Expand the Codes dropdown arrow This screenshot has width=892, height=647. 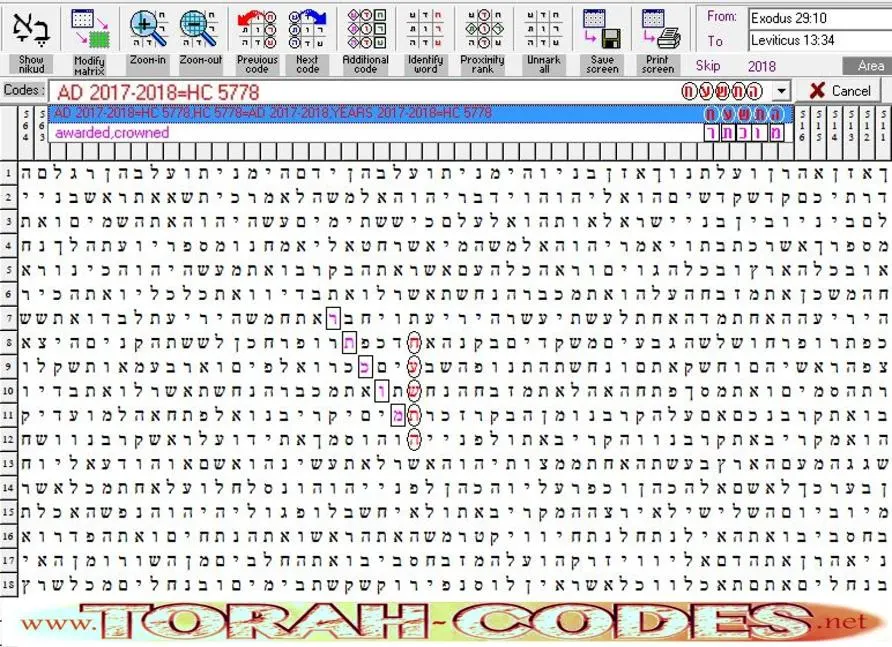tap(782, 91)
